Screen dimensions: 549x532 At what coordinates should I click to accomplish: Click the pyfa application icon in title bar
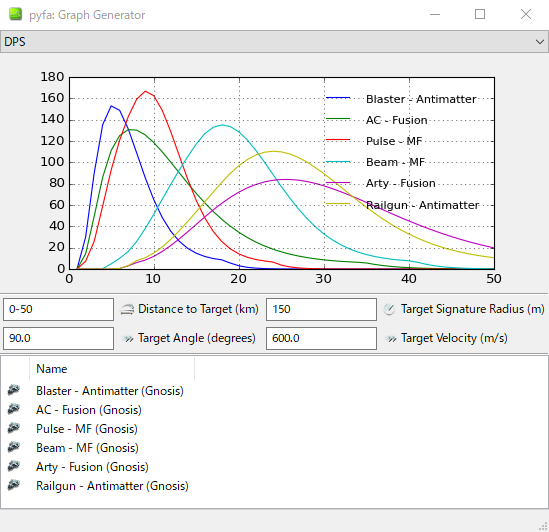click(15, 15)
